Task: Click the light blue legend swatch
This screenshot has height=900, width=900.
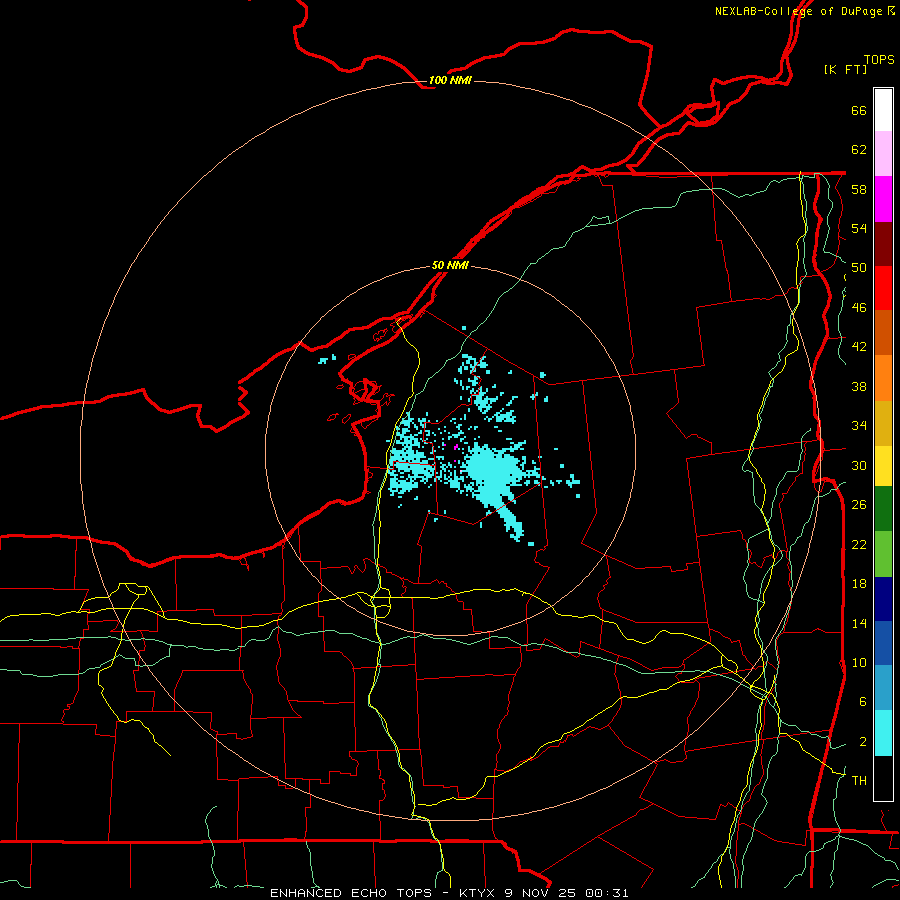Action: [883, 688]
